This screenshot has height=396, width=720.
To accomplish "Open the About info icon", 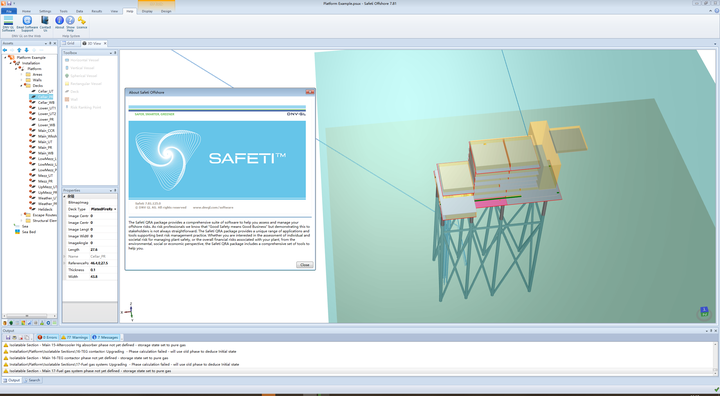I will pyautogui.click(x=59, y=20).
